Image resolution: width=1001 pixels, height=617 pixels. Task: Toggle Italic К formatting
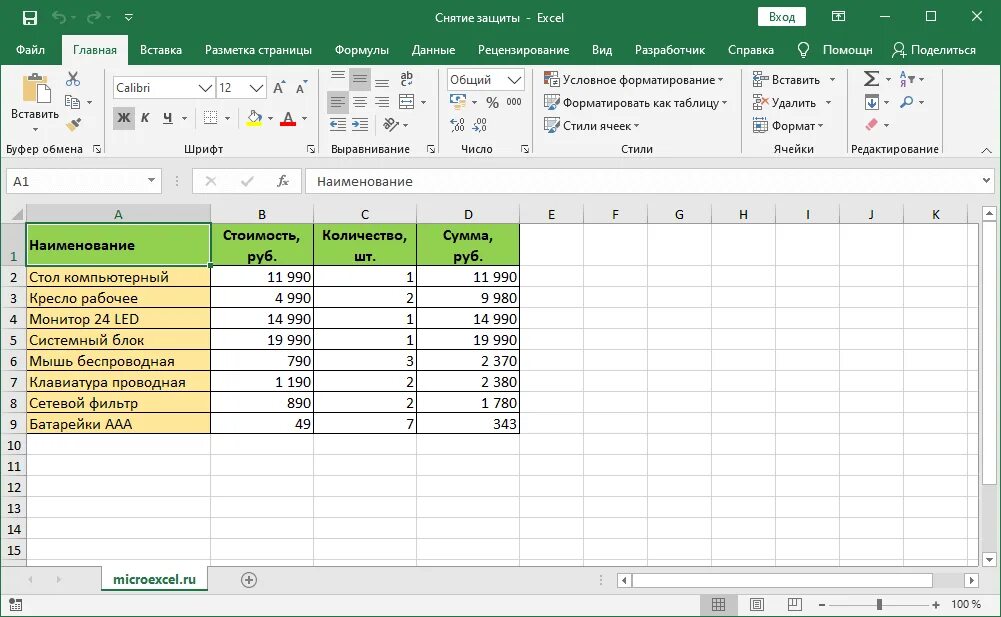point(145,118)
